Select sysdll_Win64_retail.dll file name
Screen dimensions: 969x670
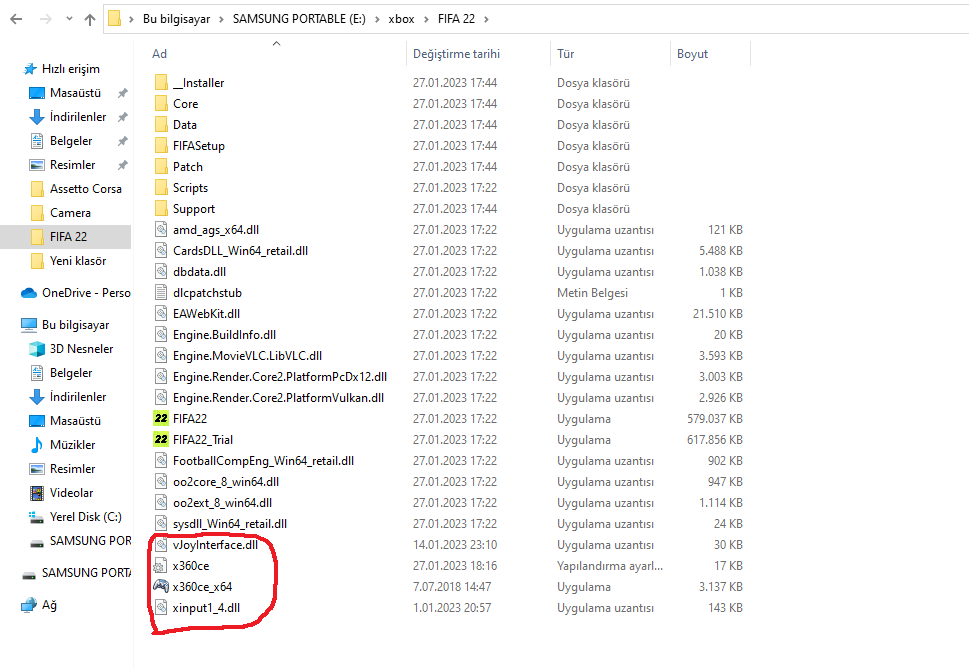pyautogui.click(x=230, y=524)
